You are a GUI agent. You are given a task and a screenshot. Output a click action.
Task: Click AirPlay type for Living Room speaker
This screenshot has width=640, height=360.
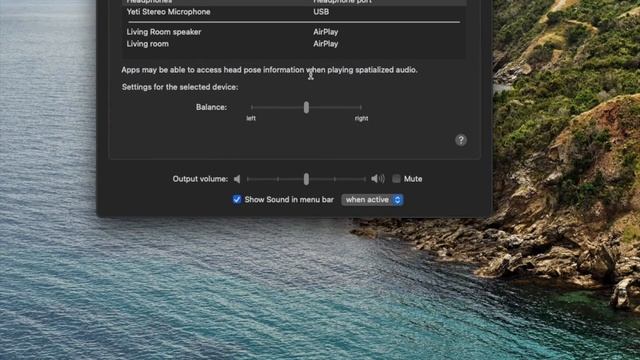point(325,32)
